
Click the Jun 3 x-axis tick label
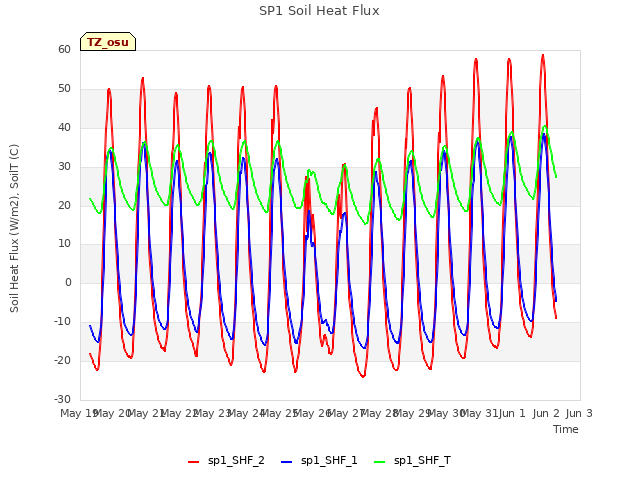click(579, 413)
